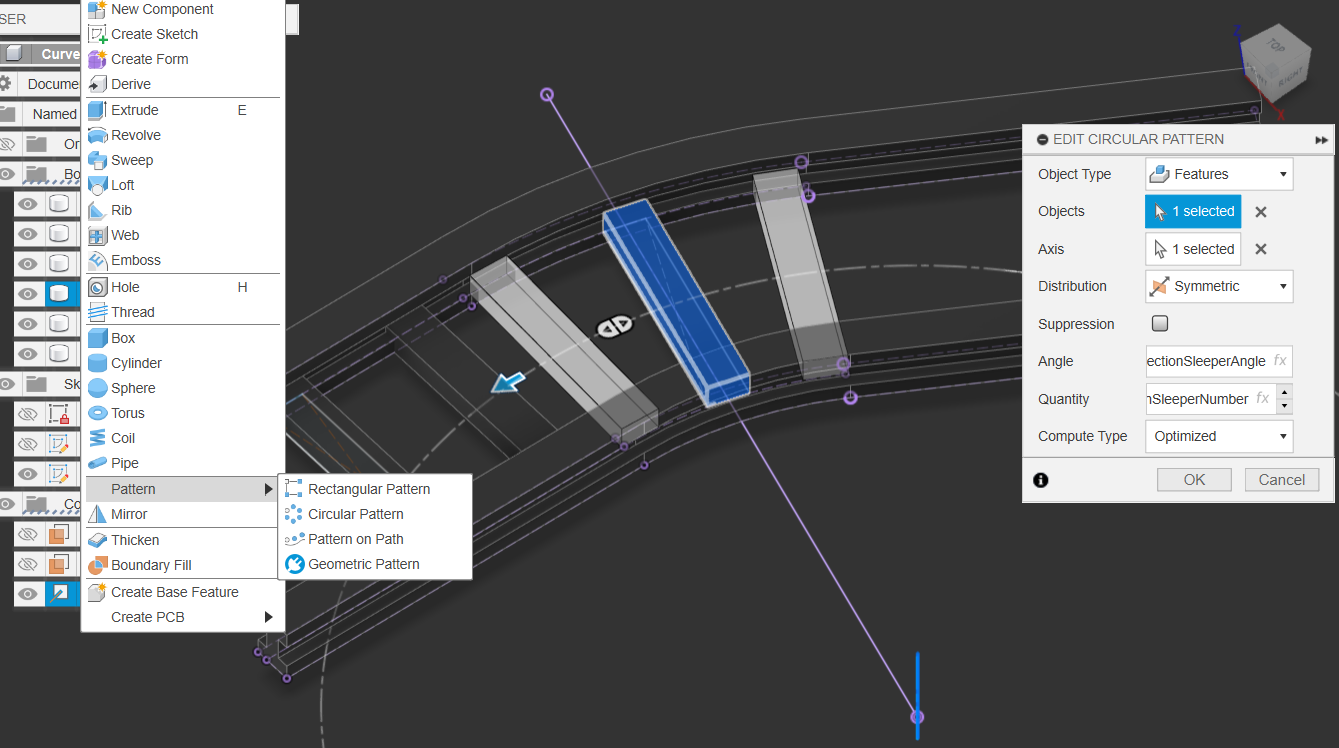
Task: Hide the highlighted construction axis item
Action: tap(28, 594)
